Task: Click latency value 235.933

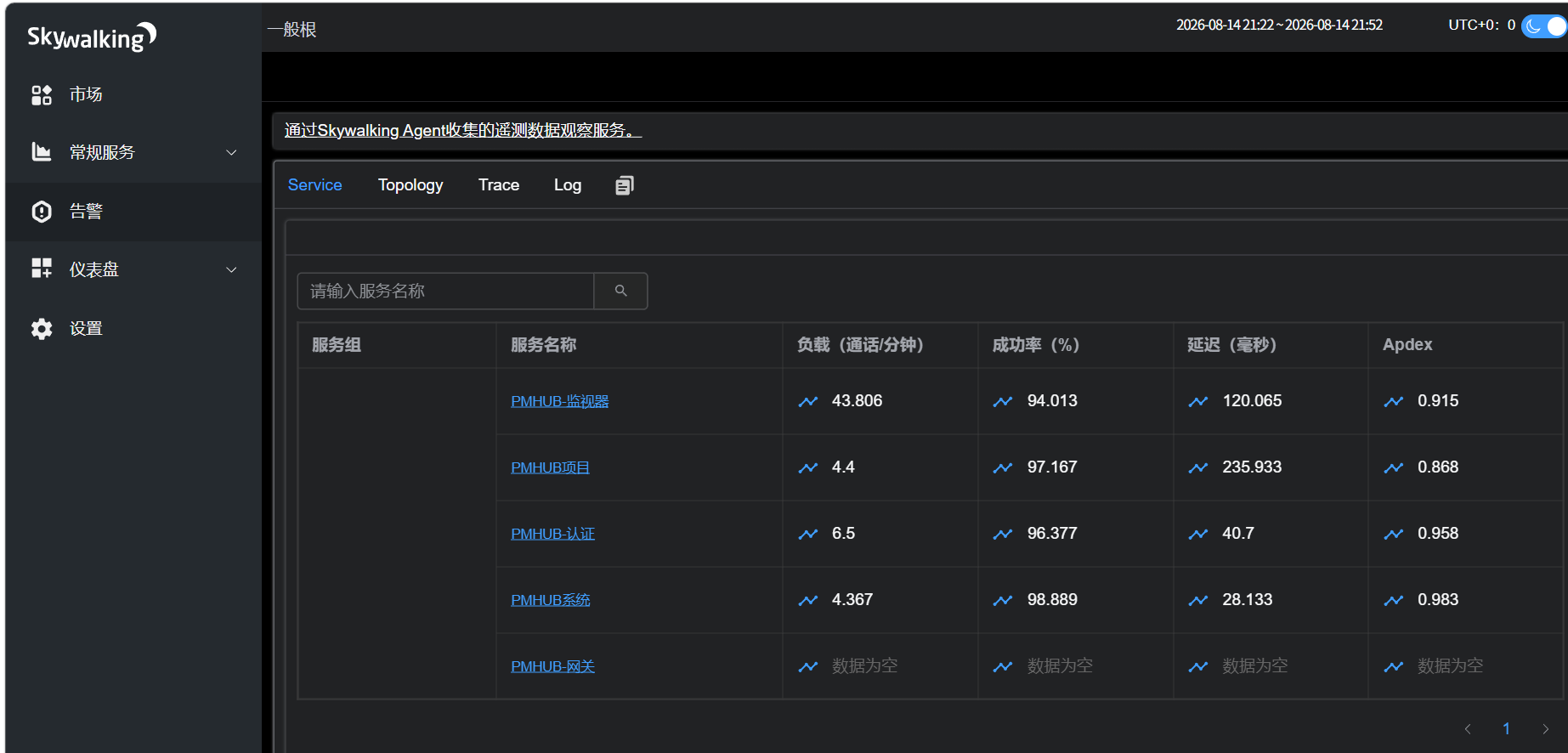Action: [1252, 467]
